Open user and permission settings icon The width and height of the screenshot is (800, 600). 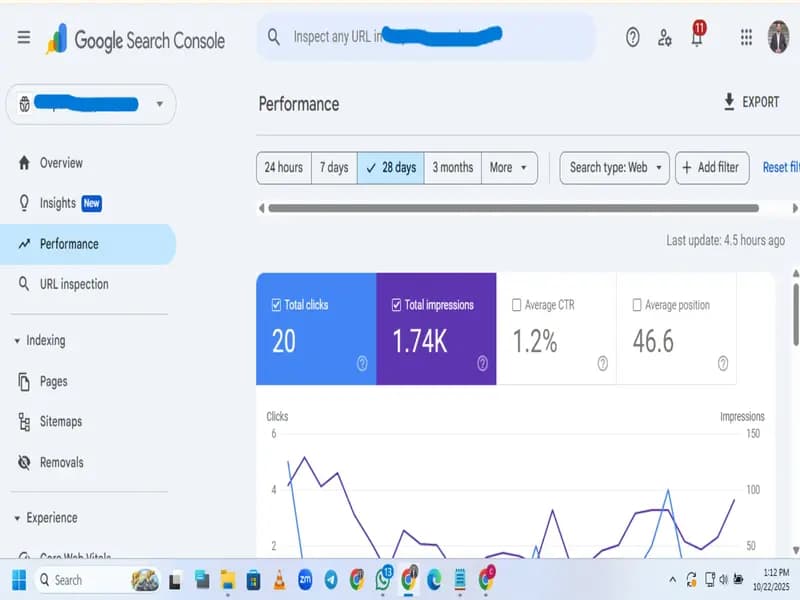pyautogui.click(x=664, y=38)
